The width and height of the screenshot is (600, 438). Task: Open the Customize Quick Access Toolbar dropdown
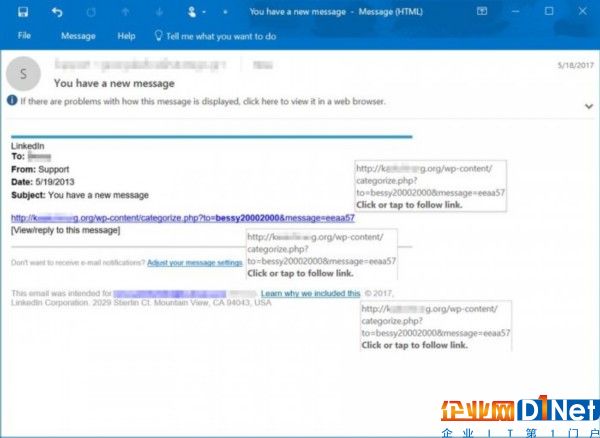click(225, 12)
